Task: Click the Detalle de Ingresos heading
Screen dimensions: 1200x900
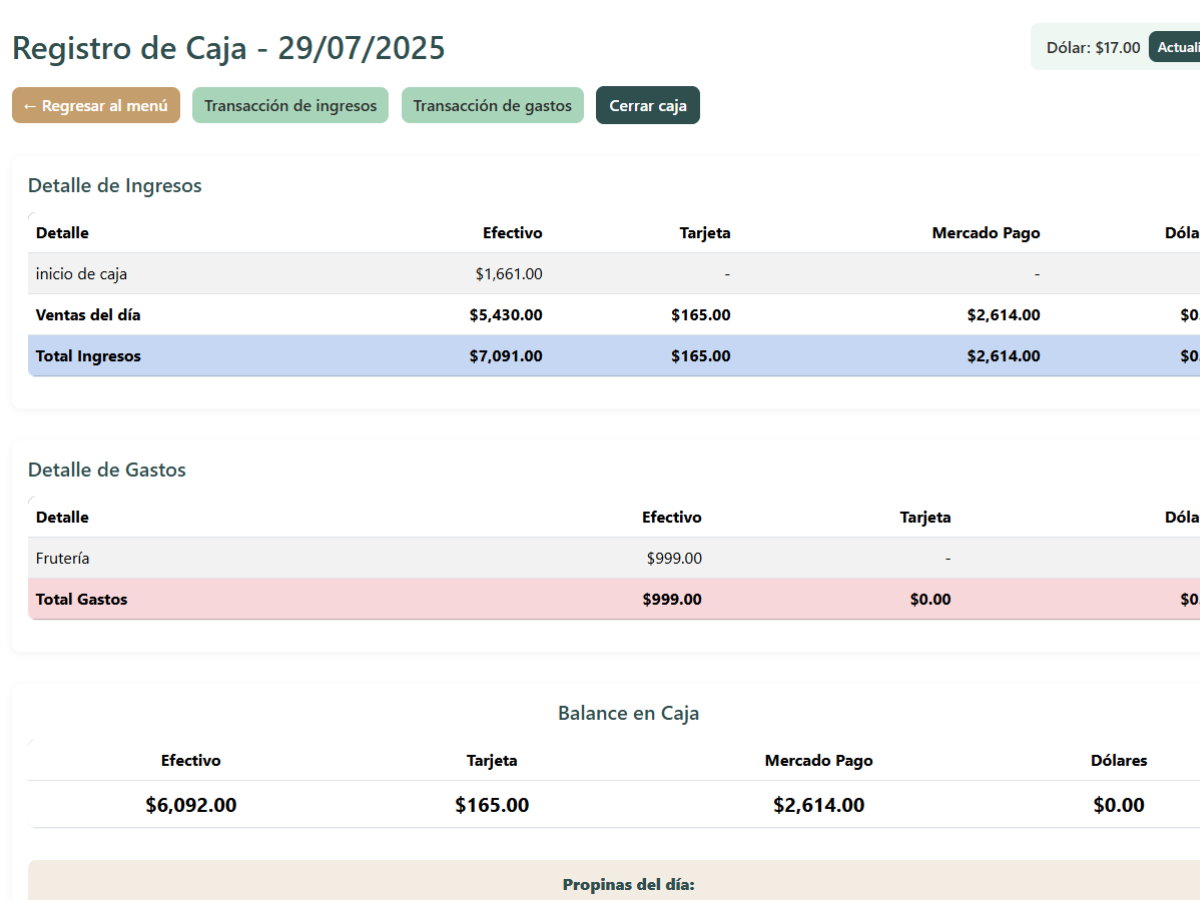Action: (x=115, y=186)
